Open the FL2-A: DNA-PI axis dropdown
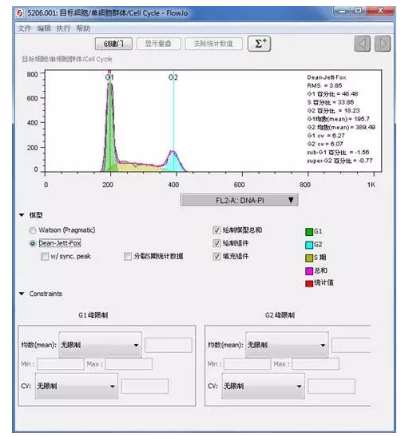This screenshot has width=402, height=436. point(239,200)
